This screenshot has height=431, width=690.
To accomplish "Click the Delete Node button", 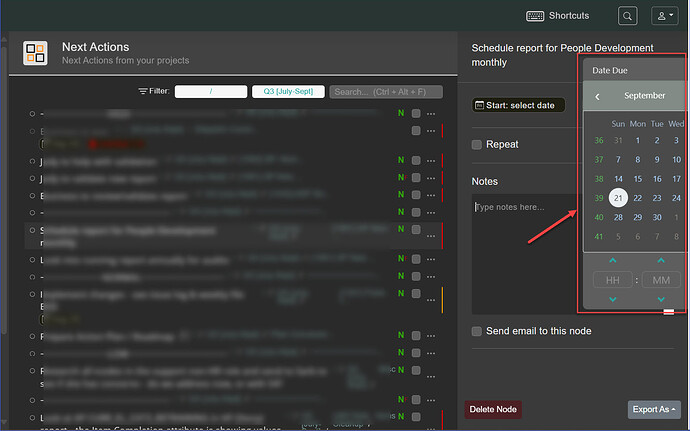I will pos(493,409).
